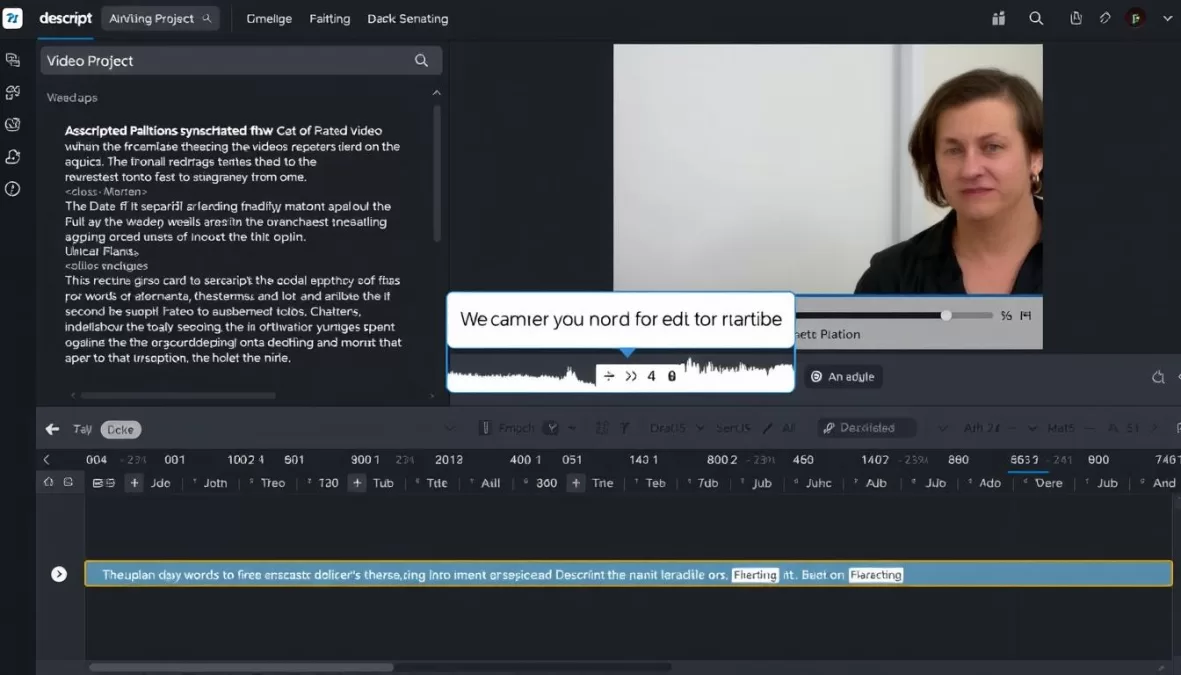This screenshot has width=1181, height=675.
Task: Toggle the Ecke switch near the back arrow
Action: 120,428
